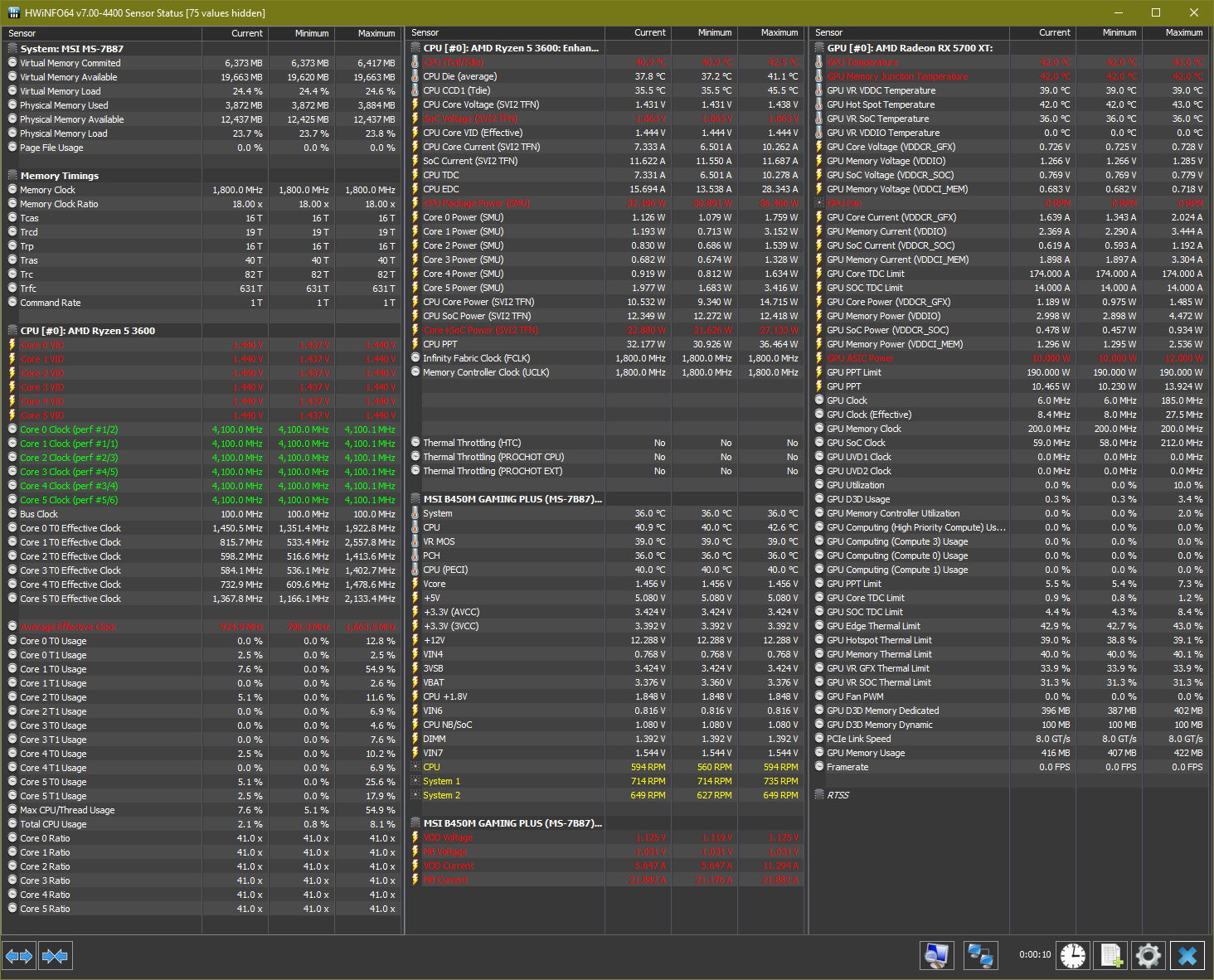Click the fan icon next to System 1
This screenshot has height=980, width=1214.
[415, 781]
